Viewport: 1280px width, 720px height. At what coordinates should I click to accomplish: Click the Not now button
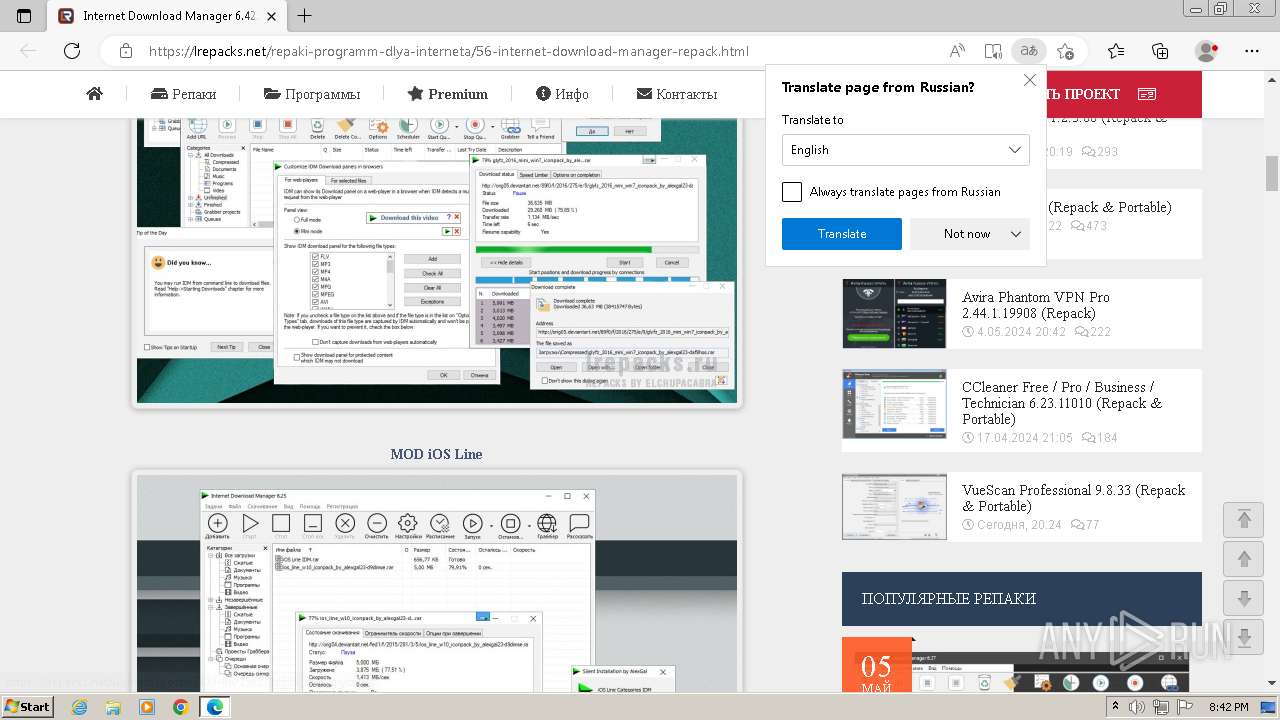click(x=967, y=234)
